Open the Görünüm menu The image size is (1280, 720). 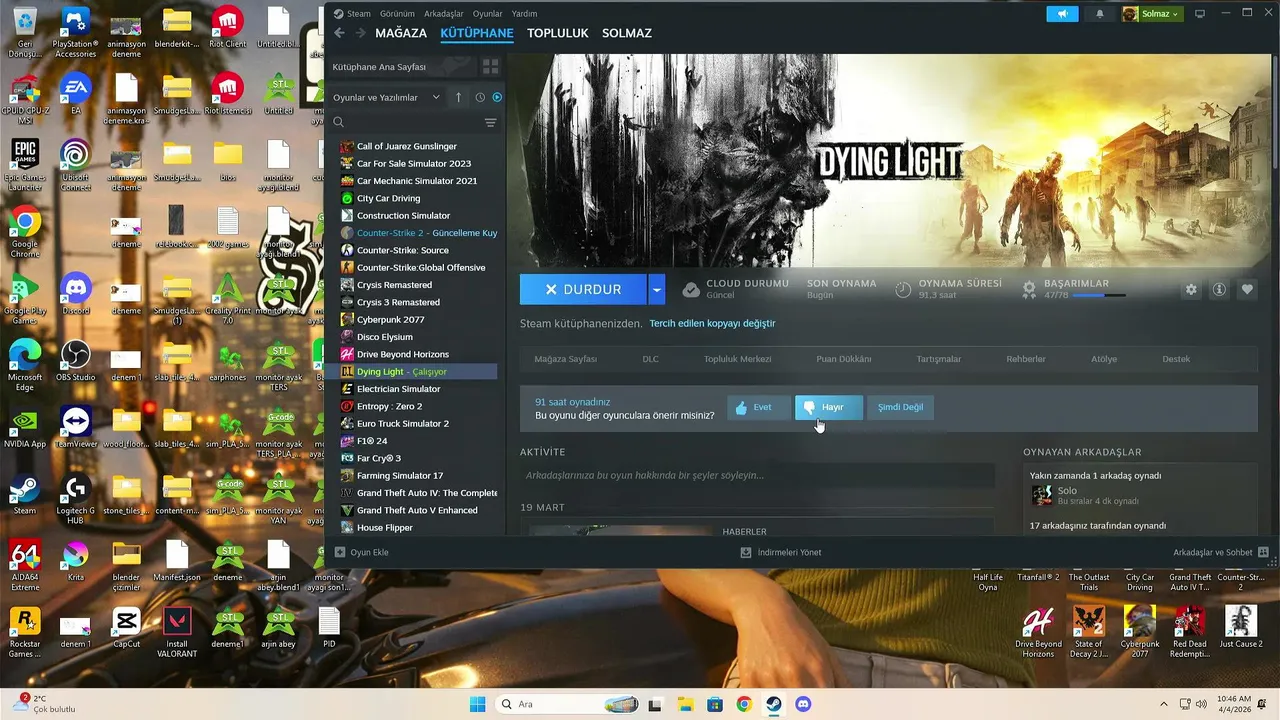396,14
